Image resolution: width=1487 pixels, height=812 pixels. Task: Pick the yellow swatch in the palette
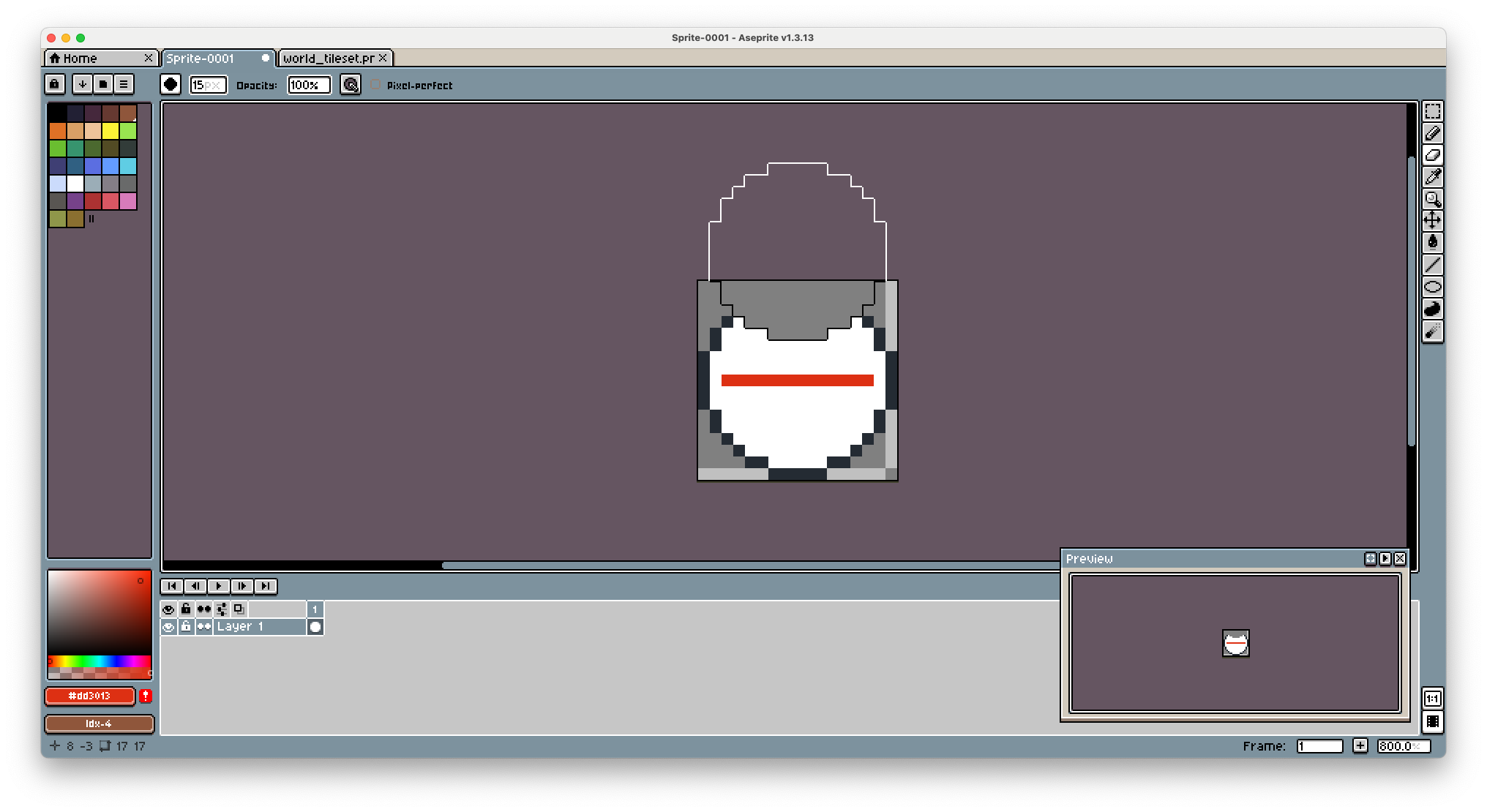tap(111, 131)
